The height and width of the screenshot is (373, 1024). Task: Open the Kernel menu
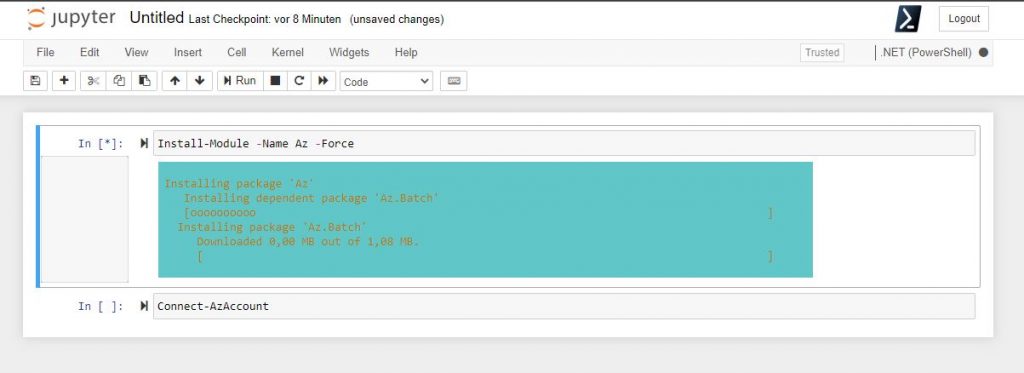pyautogui.click(x=287, y=52)
